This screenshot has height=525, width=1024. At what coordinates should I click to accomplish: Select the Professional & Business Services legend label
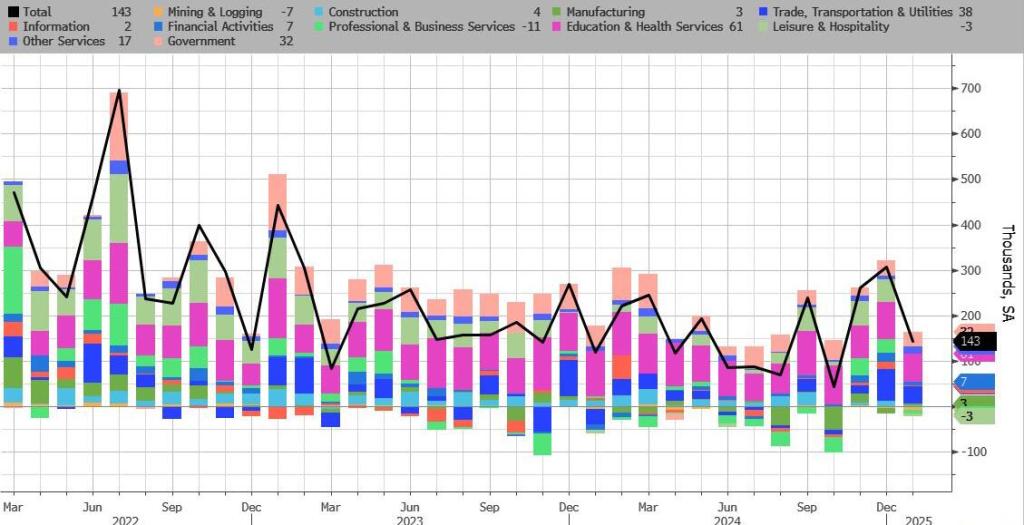click(422, 27)
